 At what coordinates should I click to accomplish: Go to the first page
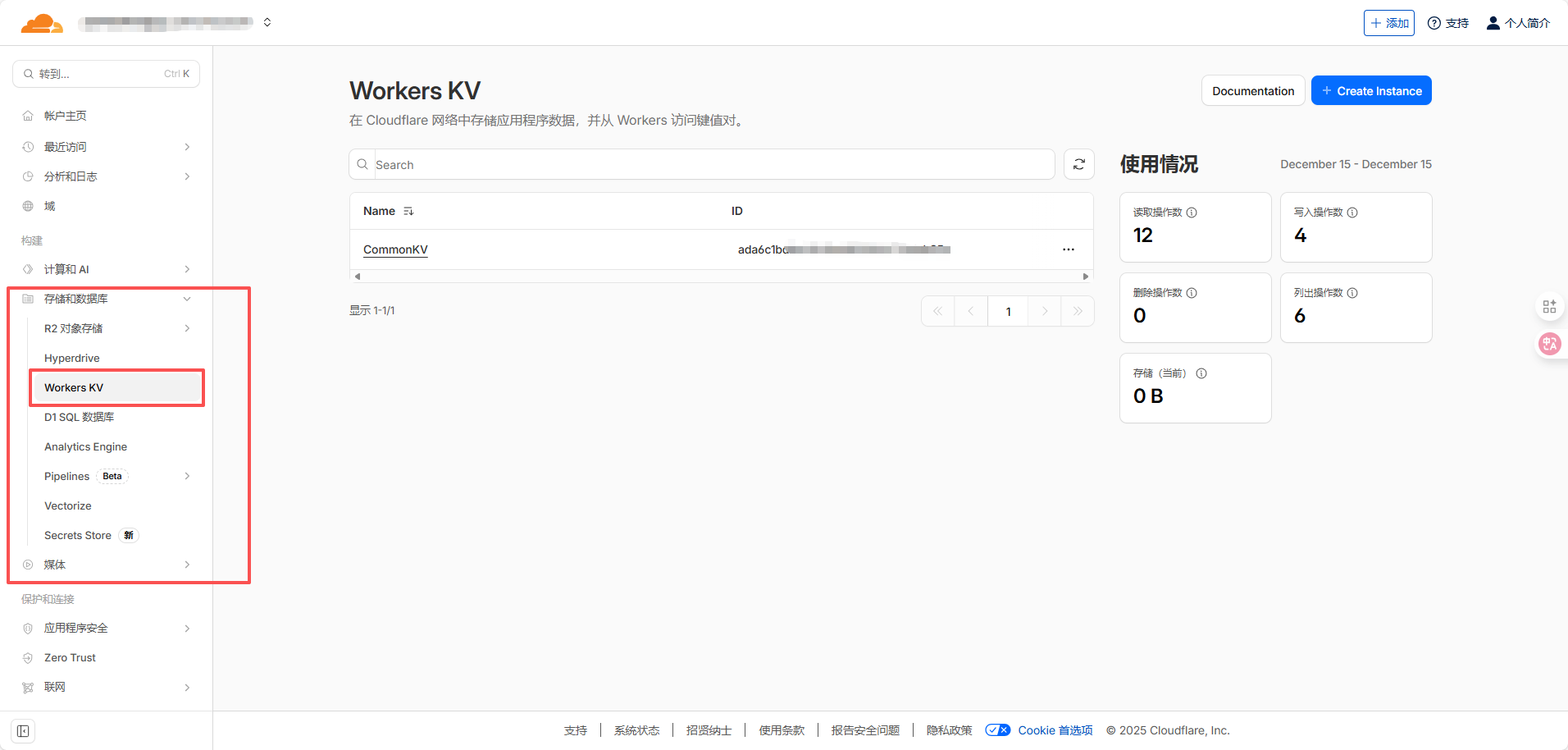pos(938,311)
